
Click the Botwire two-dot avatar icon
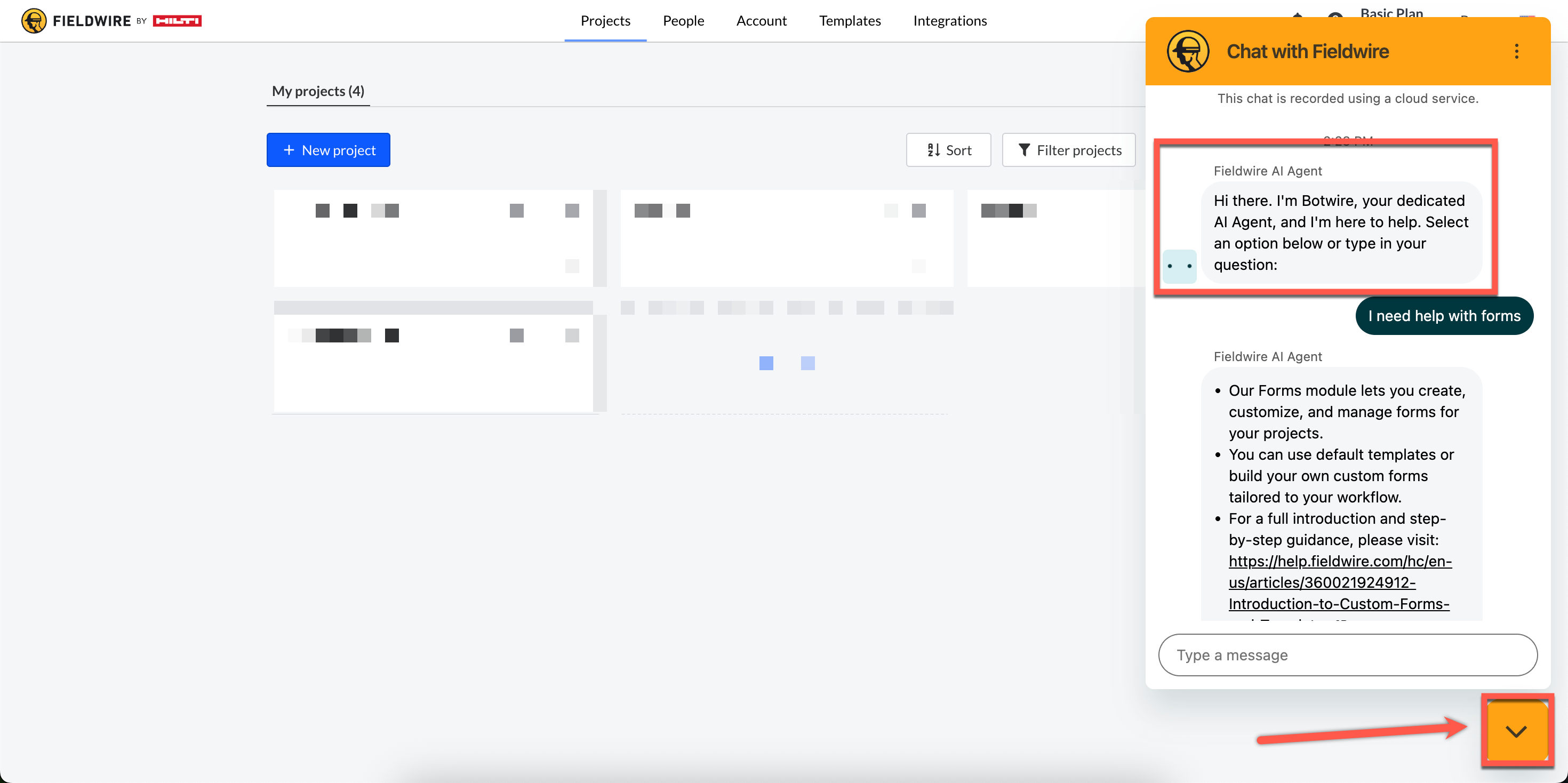pos(1179,266)
